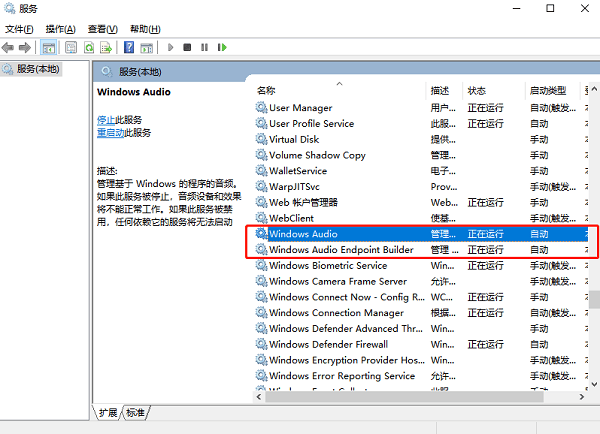Click the Forward arrow in the toolbar
600x434 pixels.
pos(26,47)
